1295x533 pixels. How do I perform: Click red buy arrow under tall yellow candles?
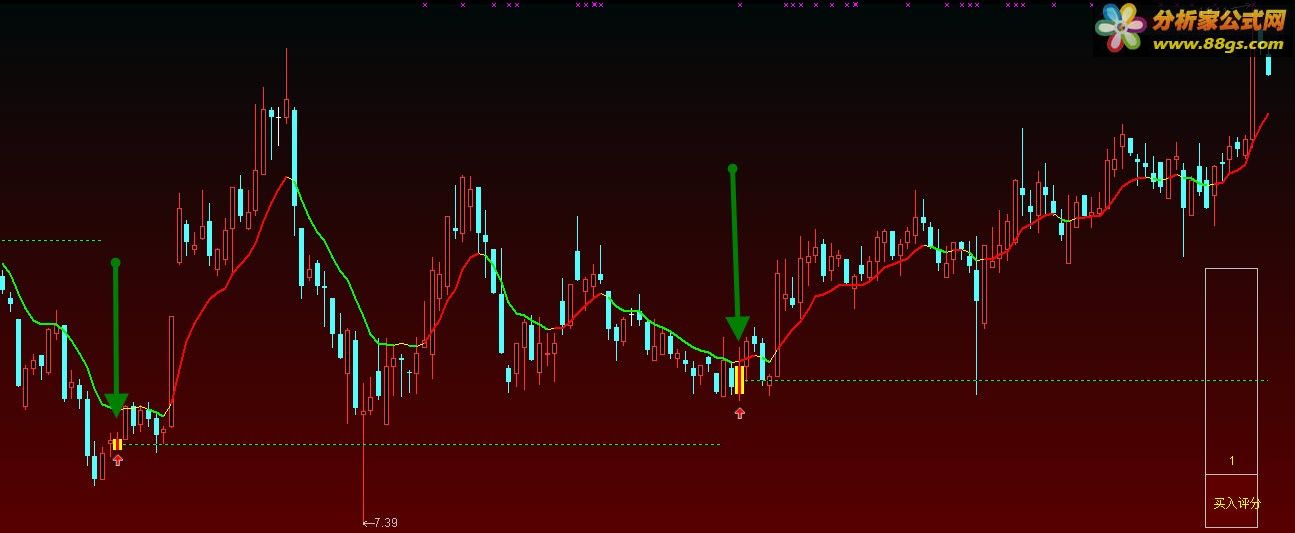coord(739,412)
